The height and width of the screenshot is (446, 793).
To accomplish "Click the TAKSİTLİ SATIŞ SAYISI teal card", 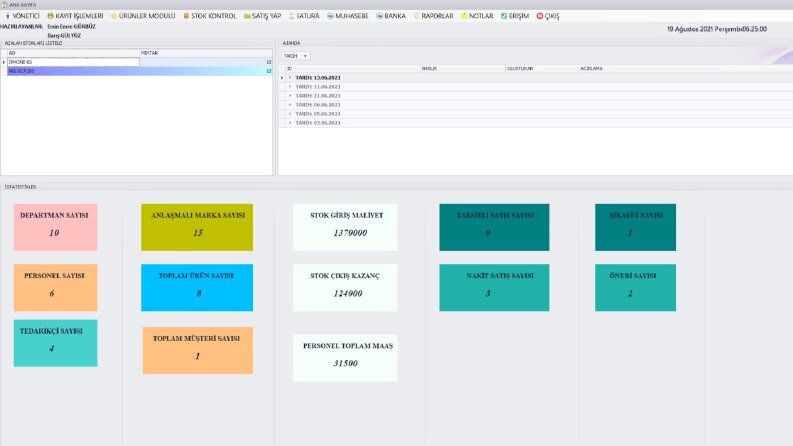I will 494,227.
